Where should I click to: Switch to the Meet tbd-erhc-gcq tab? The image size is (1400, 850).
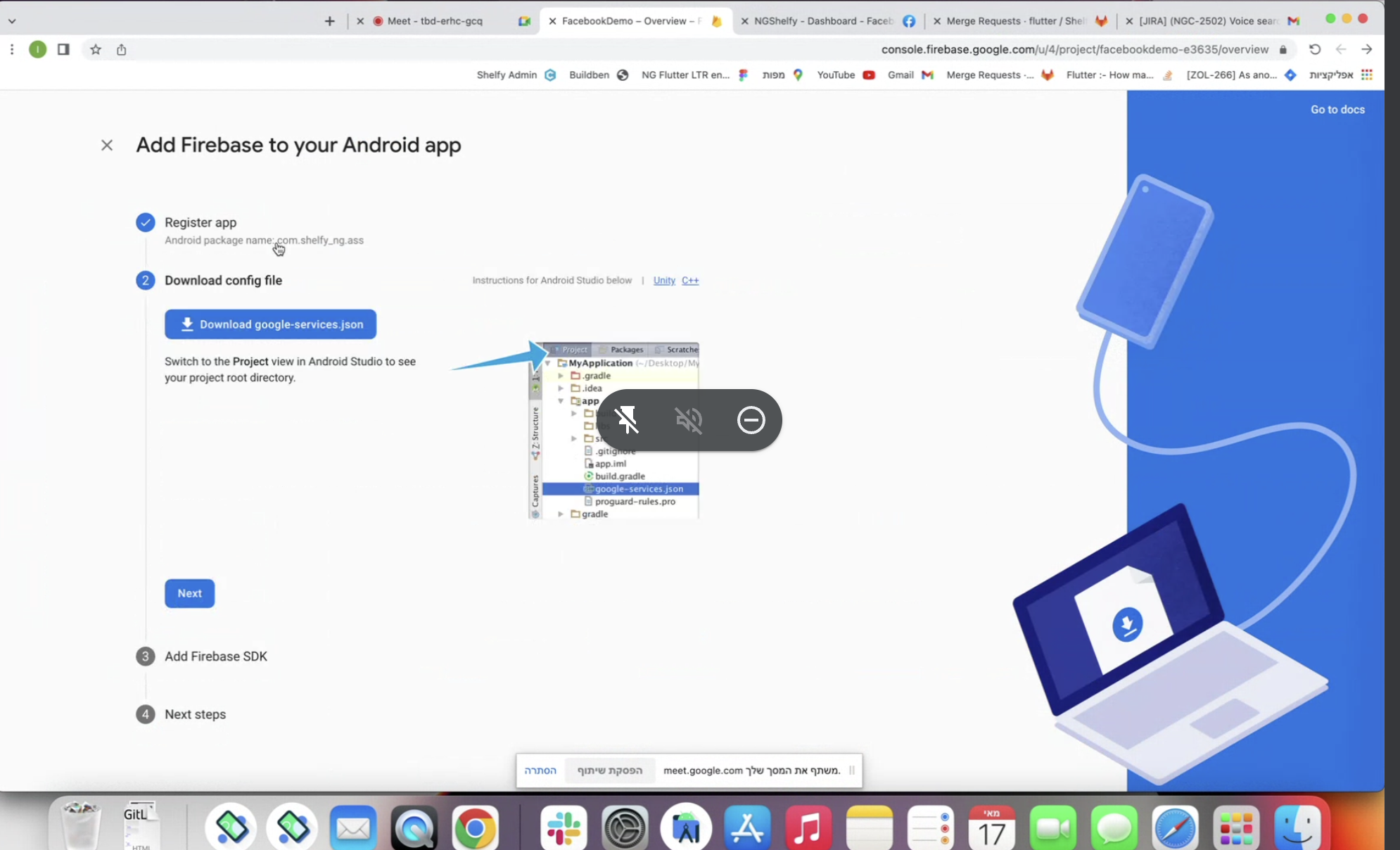tap(435, 21)
